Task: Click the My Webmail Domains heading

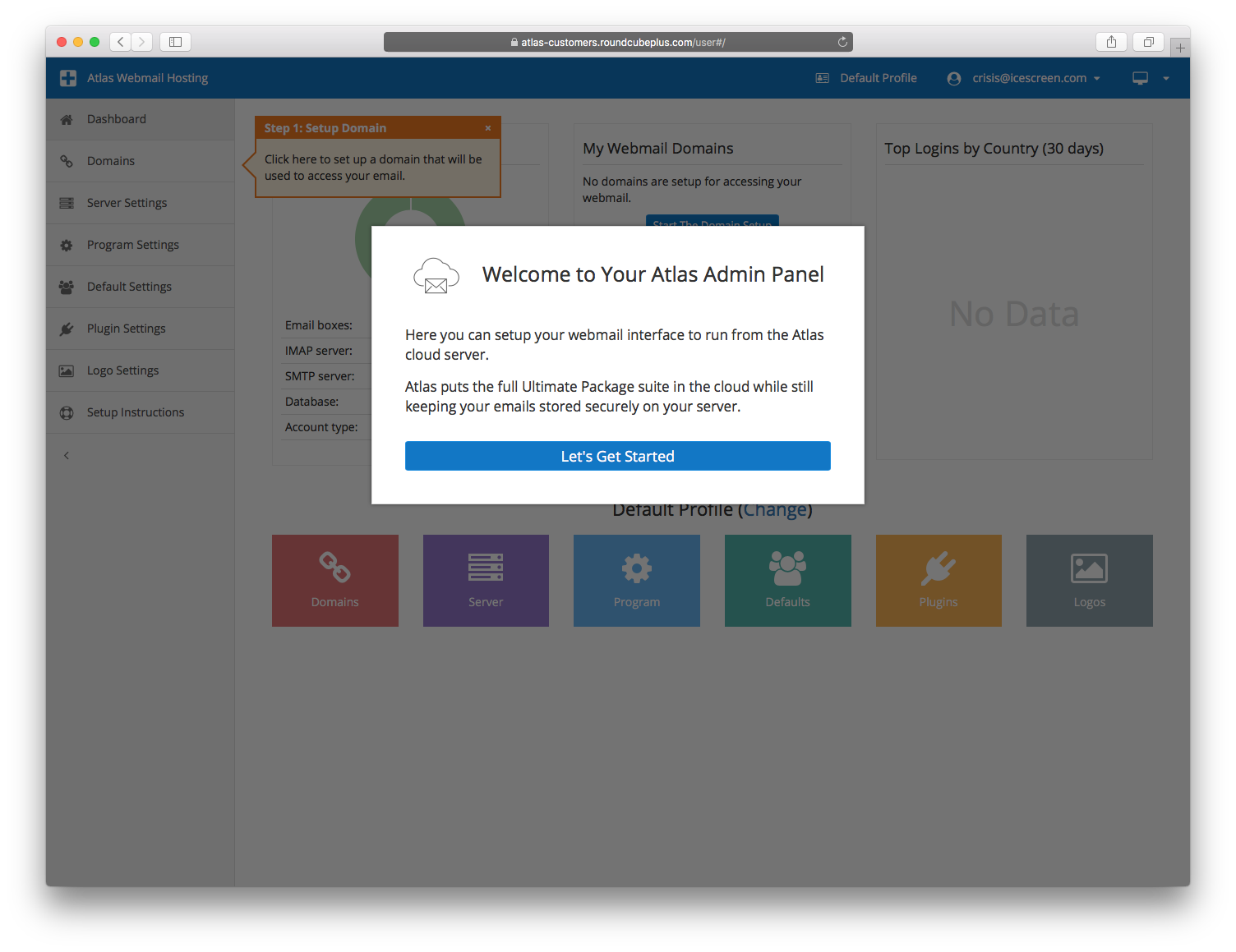Action: [x=658, y=149]
